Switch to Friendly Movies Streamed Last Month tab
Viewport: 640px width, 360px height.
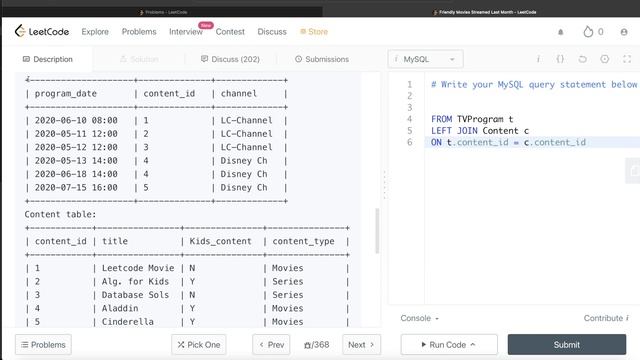coord(484,12)
